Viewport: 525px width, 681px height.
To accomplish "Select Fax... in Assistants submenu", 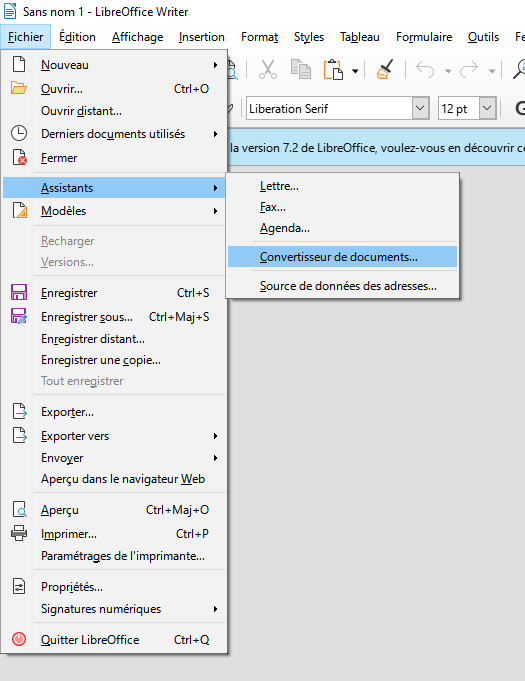I will [x=343, y=207].
